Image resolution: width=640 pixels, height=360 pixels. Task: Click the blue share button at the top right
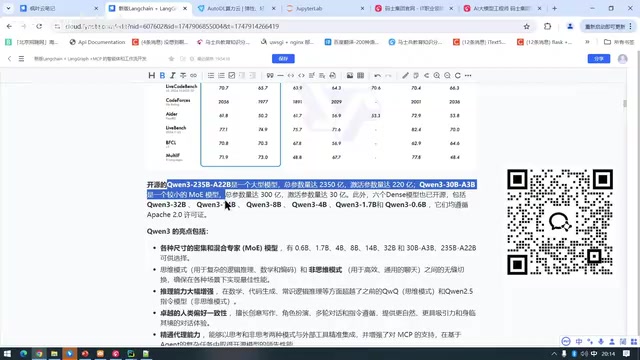point(599,59)
